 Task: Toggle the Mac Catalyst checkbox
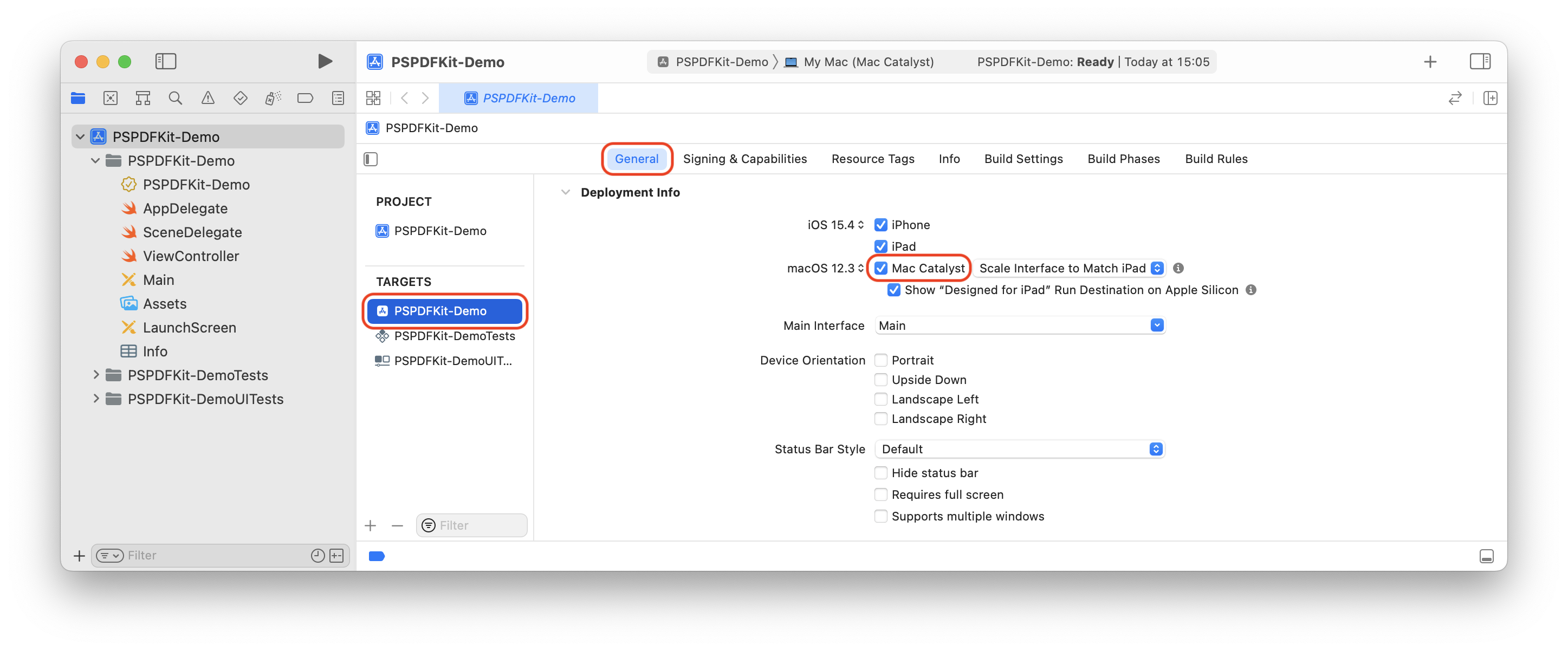(x=880, y=268)
